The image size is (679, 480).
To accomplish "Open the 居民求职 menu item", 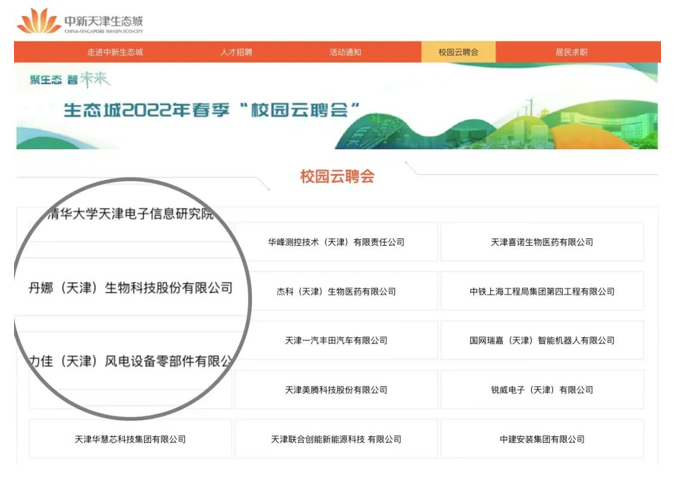I will (571, 52).
